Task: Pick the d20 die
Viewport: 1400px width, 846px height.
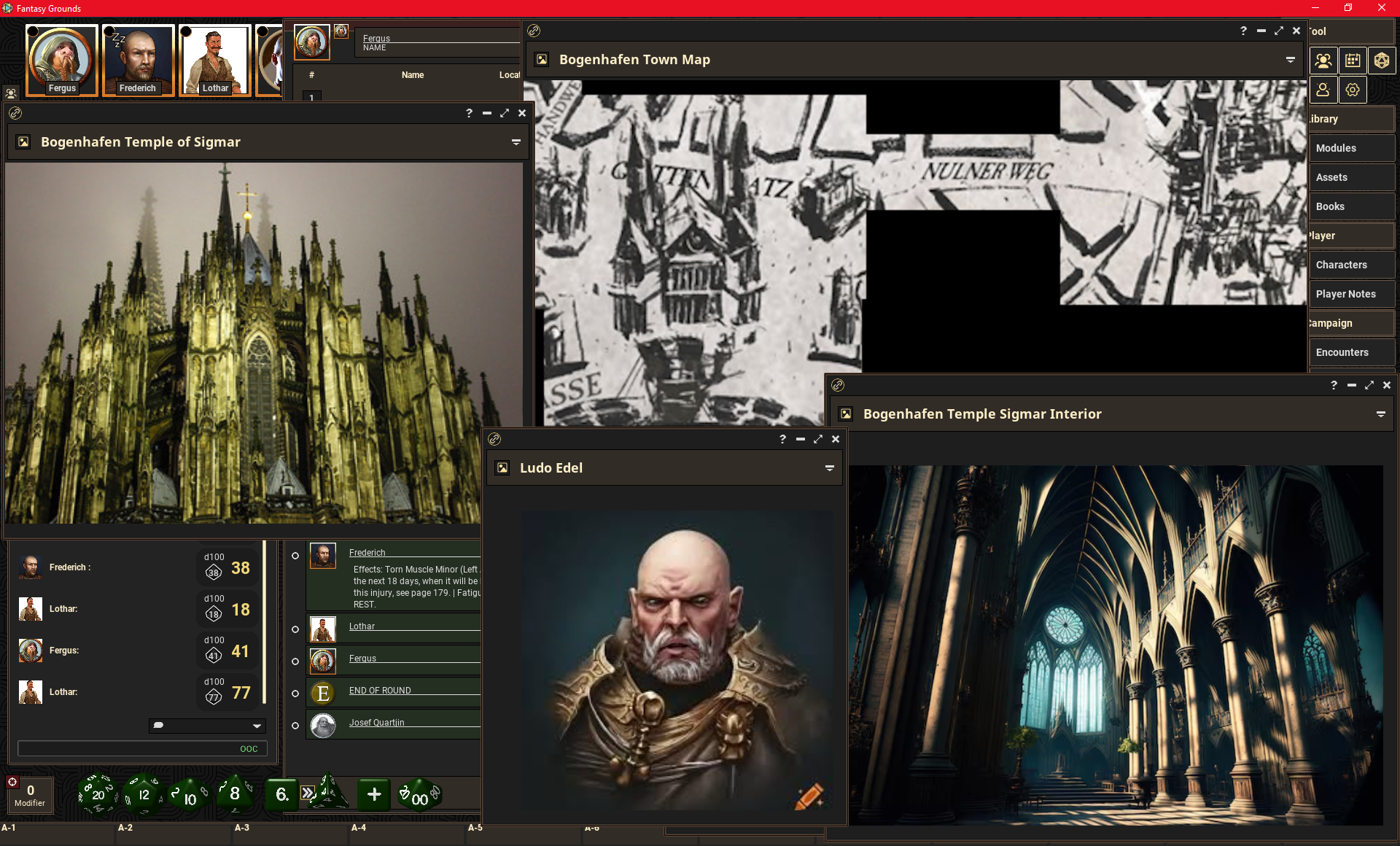Action: pyautogui.click(x=98, y=794)
